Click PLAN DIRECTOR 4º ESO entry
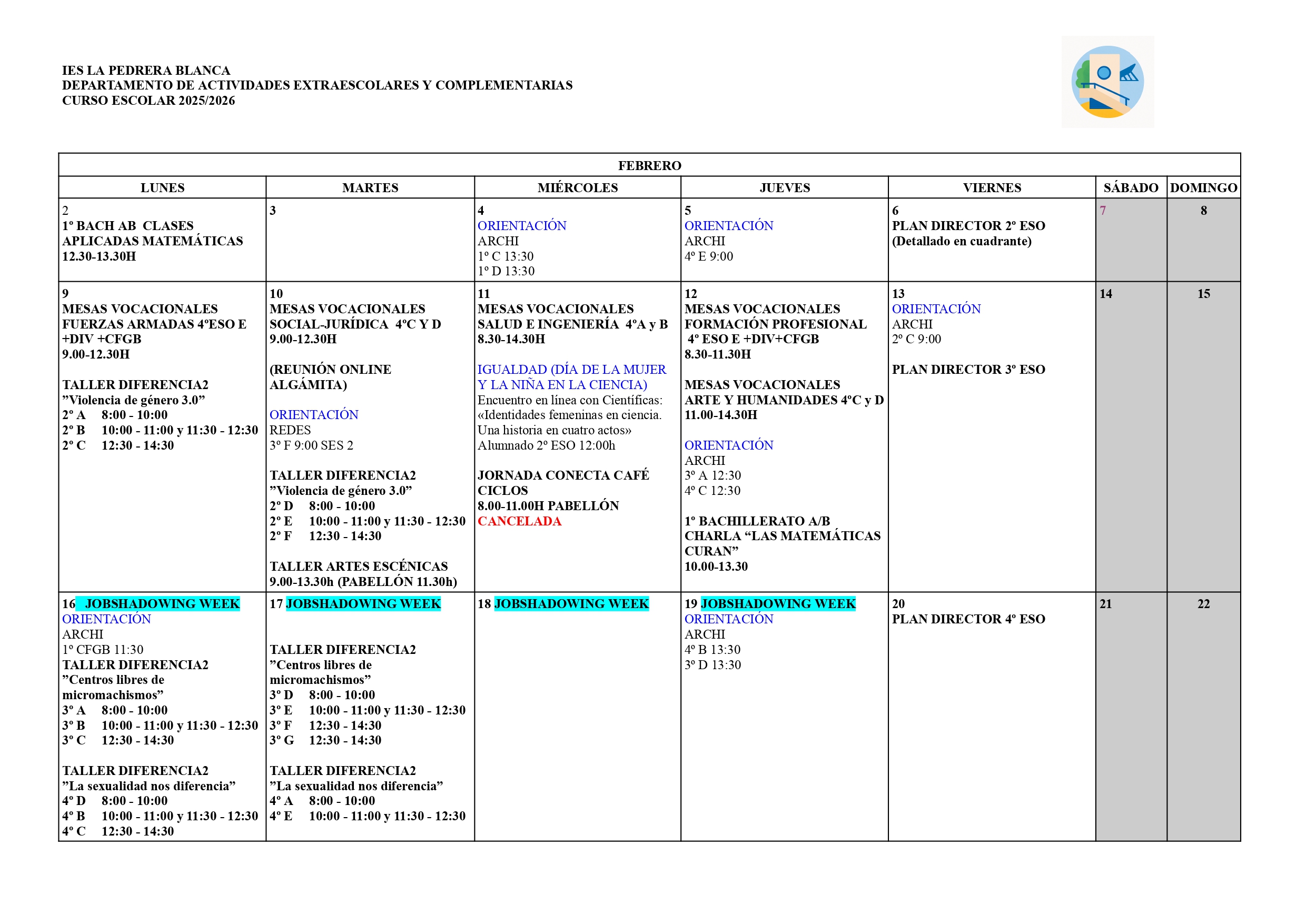This screenshot has height=924, width=1306. click(x=968, y=619)
